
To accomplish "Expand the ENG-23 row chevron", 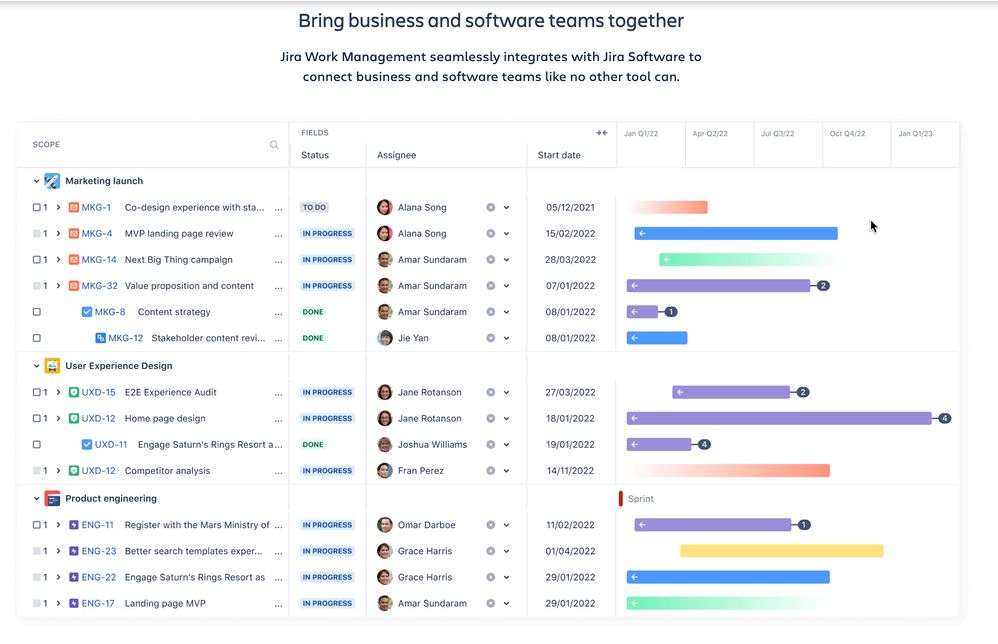I will click(58, 551).
